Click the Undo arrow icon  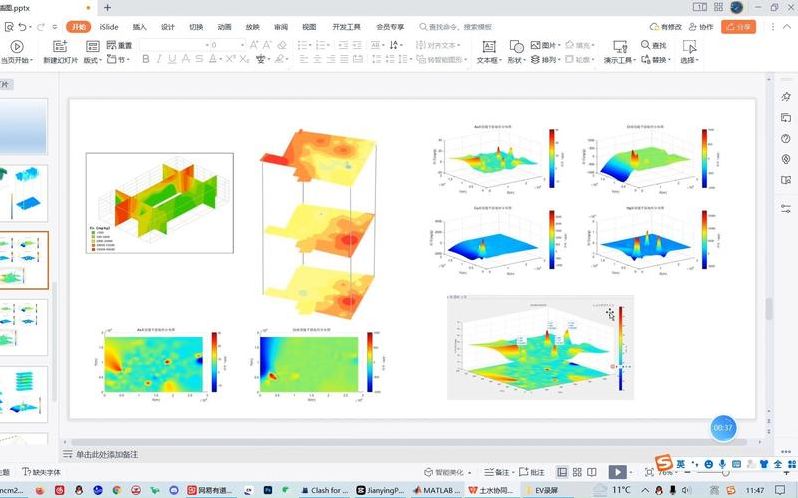pos(24,27)
